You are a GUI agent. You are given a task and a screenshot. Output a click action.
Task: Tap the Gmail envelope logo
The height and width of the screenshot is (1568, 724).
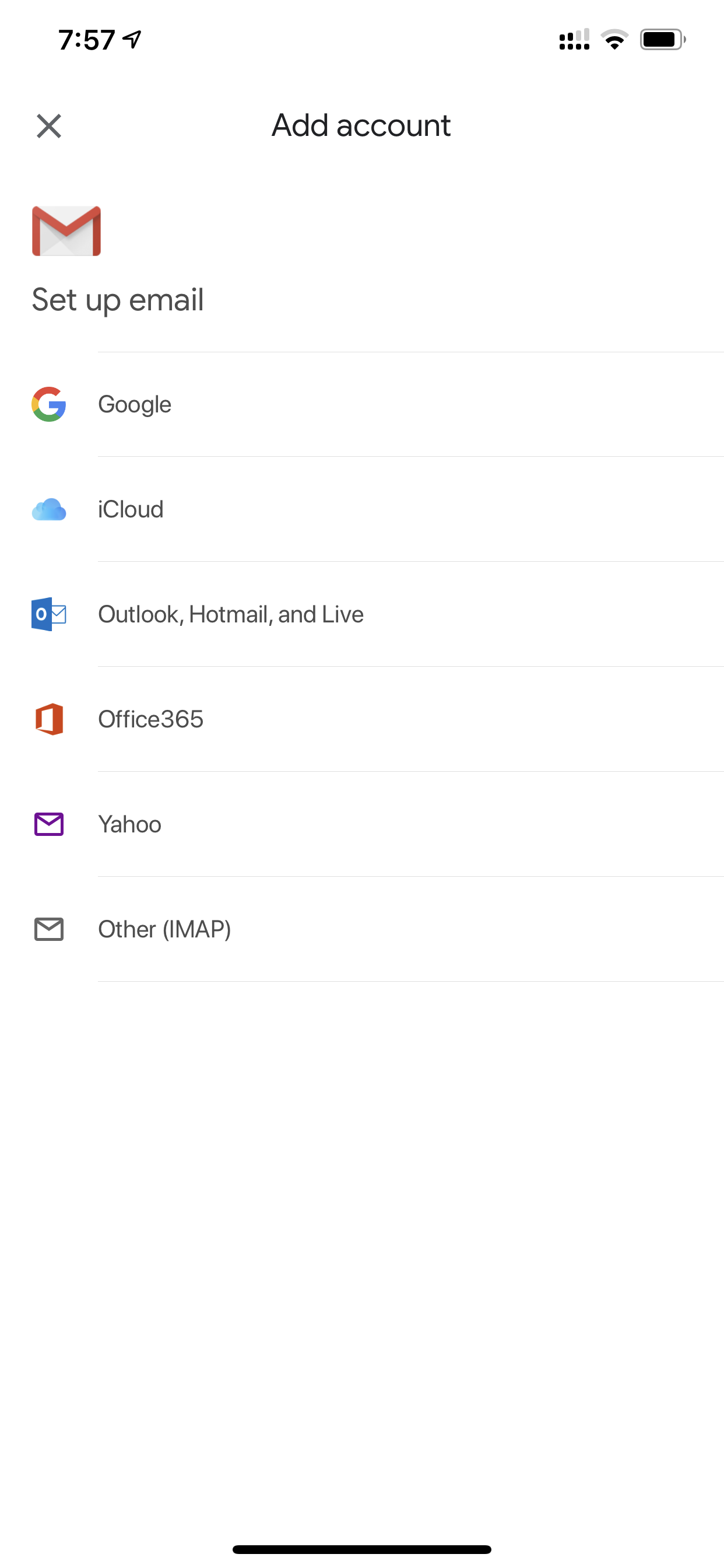coord(66,230)
